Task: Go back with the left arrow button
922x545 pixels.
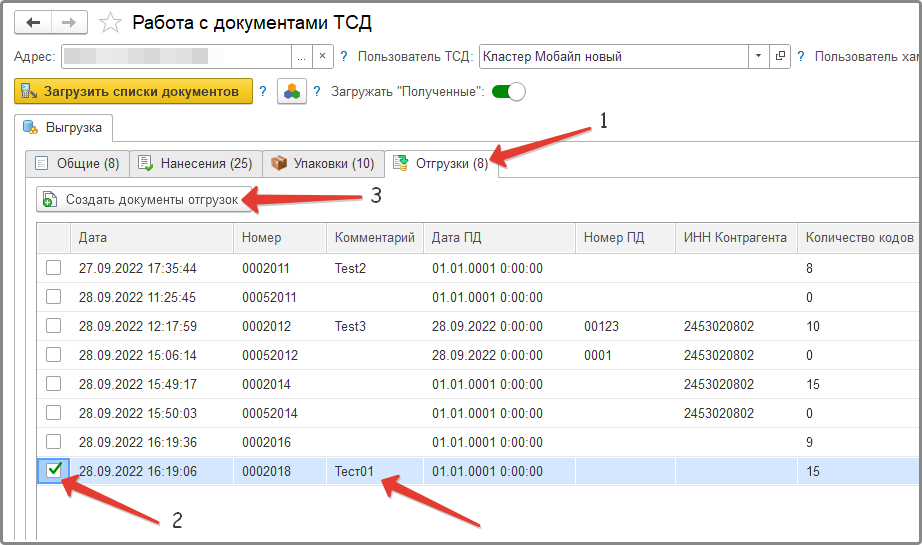Action: tap(33, 23)
